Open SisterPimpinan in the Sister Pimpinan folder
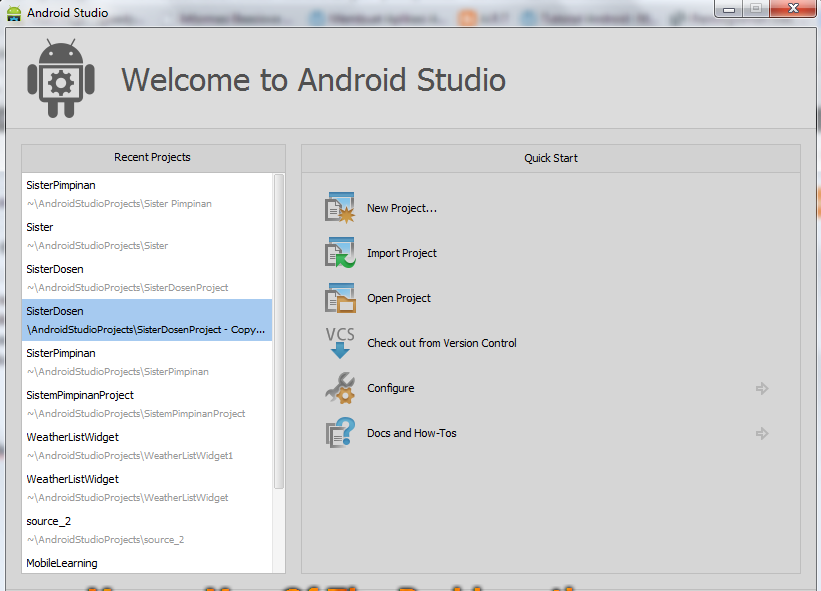Viewport: 821px width, 591px height. click(x=147, y=194)
